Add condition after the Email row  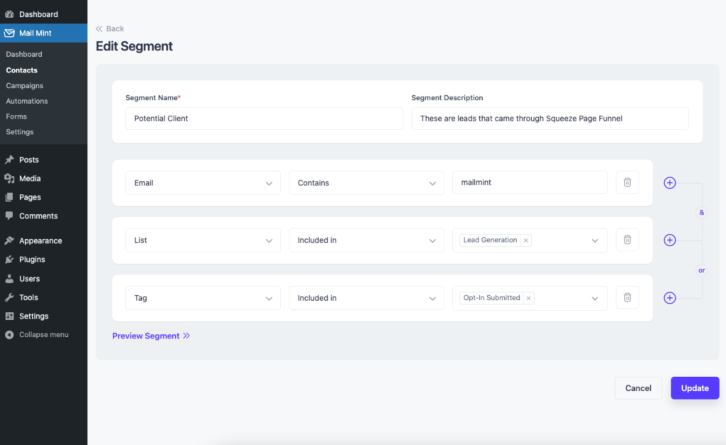(x=670, y=183)
